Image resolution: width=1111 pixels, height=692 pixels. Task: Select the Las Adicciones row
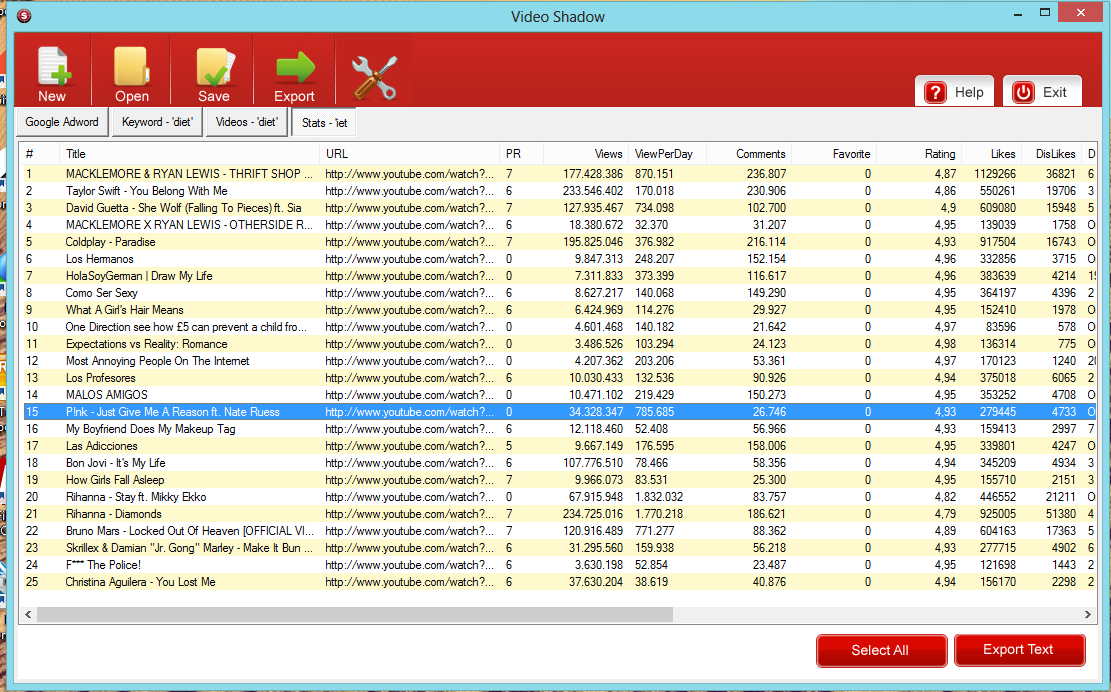coord(559,446)
